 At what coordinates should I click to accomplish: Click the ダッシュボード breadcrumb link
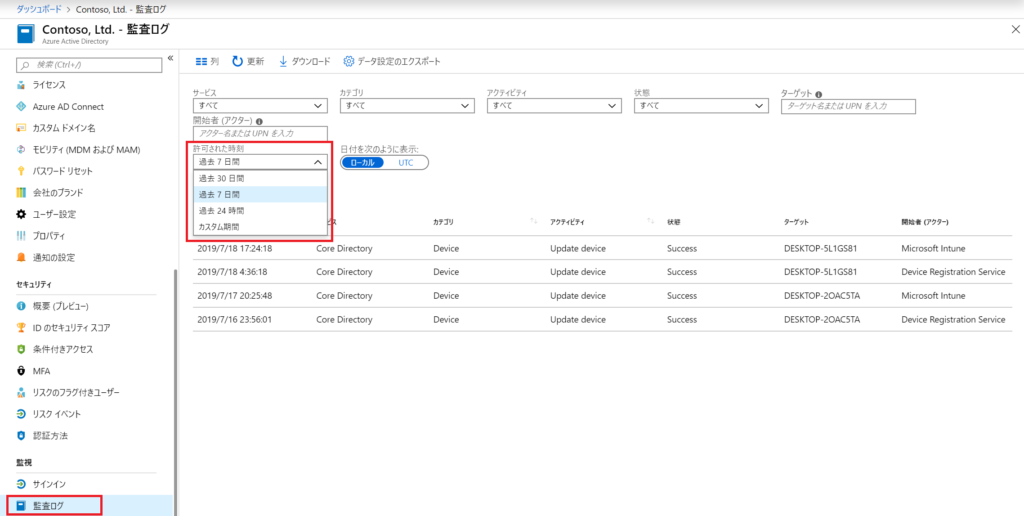(x=37, y=8)
